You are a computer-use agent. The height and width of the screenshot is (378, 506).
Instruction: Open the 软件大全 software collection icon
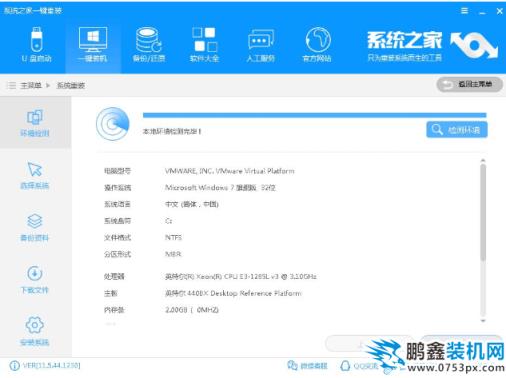(x=204, y=45)
